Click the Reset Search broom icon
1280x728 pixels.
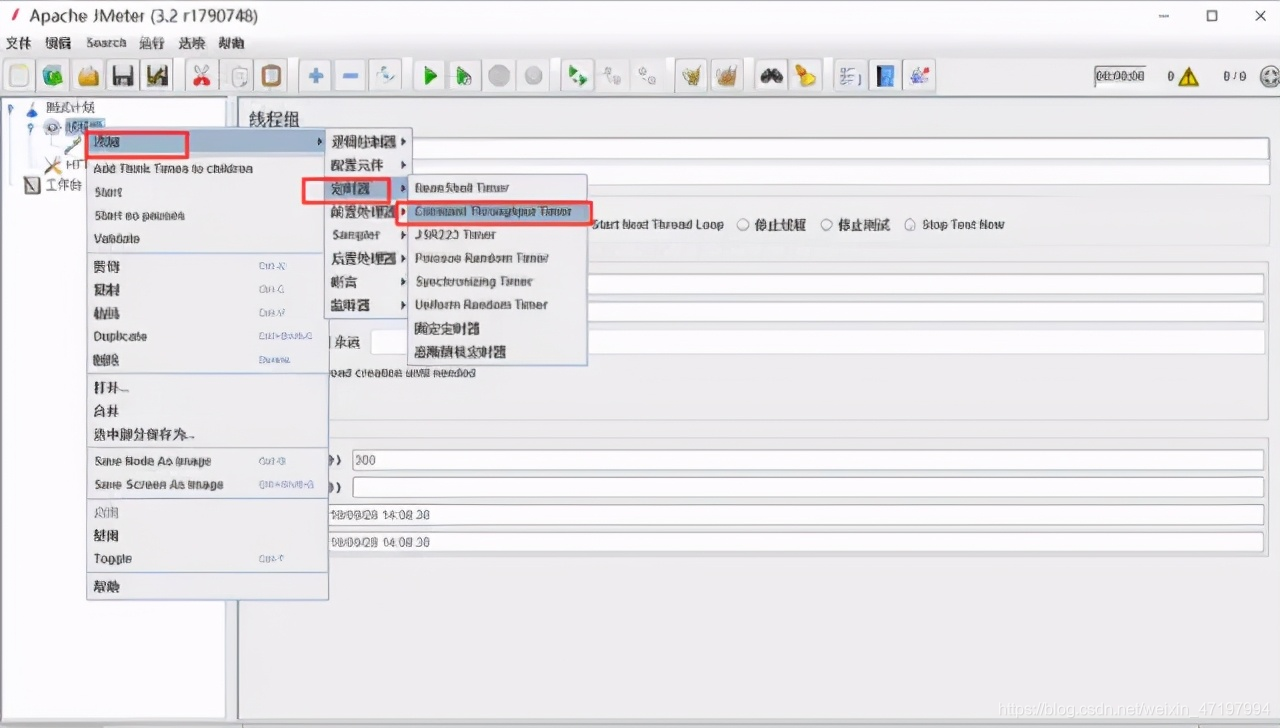(x=805, y=75)
